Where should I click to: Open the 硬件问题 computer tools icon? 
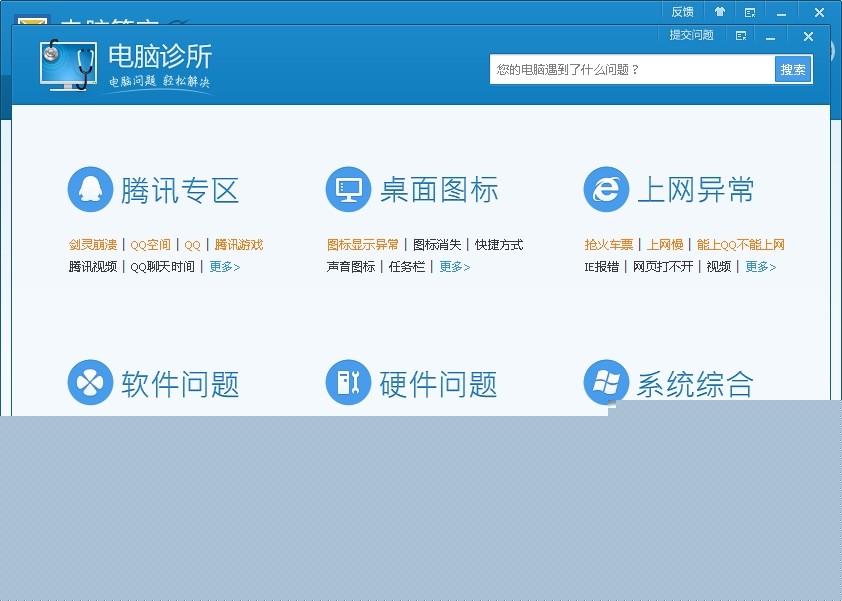348,382
